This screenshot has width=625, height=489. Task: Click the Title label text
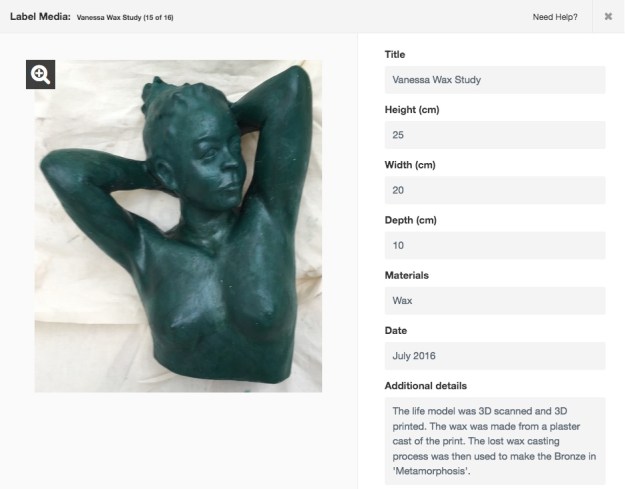395,55
